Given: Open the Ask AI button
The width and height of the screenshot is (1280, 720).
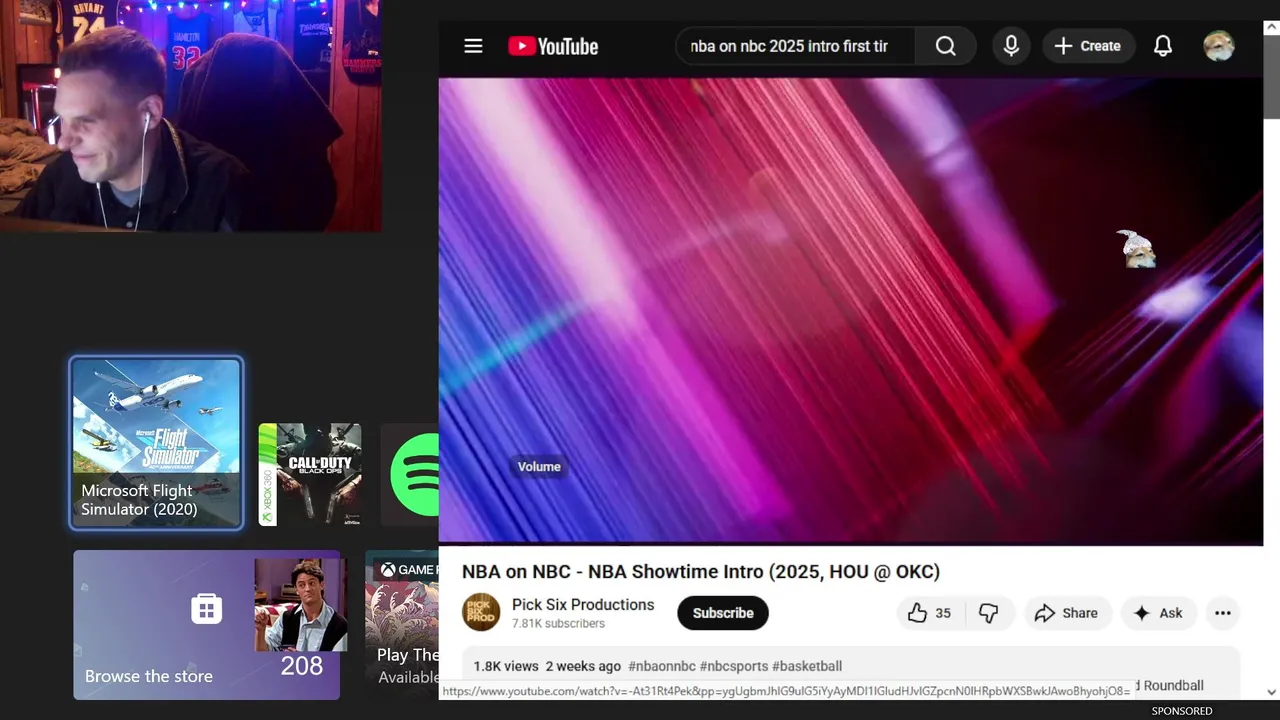Looking at the screenshot, I should pos(1158,613).
